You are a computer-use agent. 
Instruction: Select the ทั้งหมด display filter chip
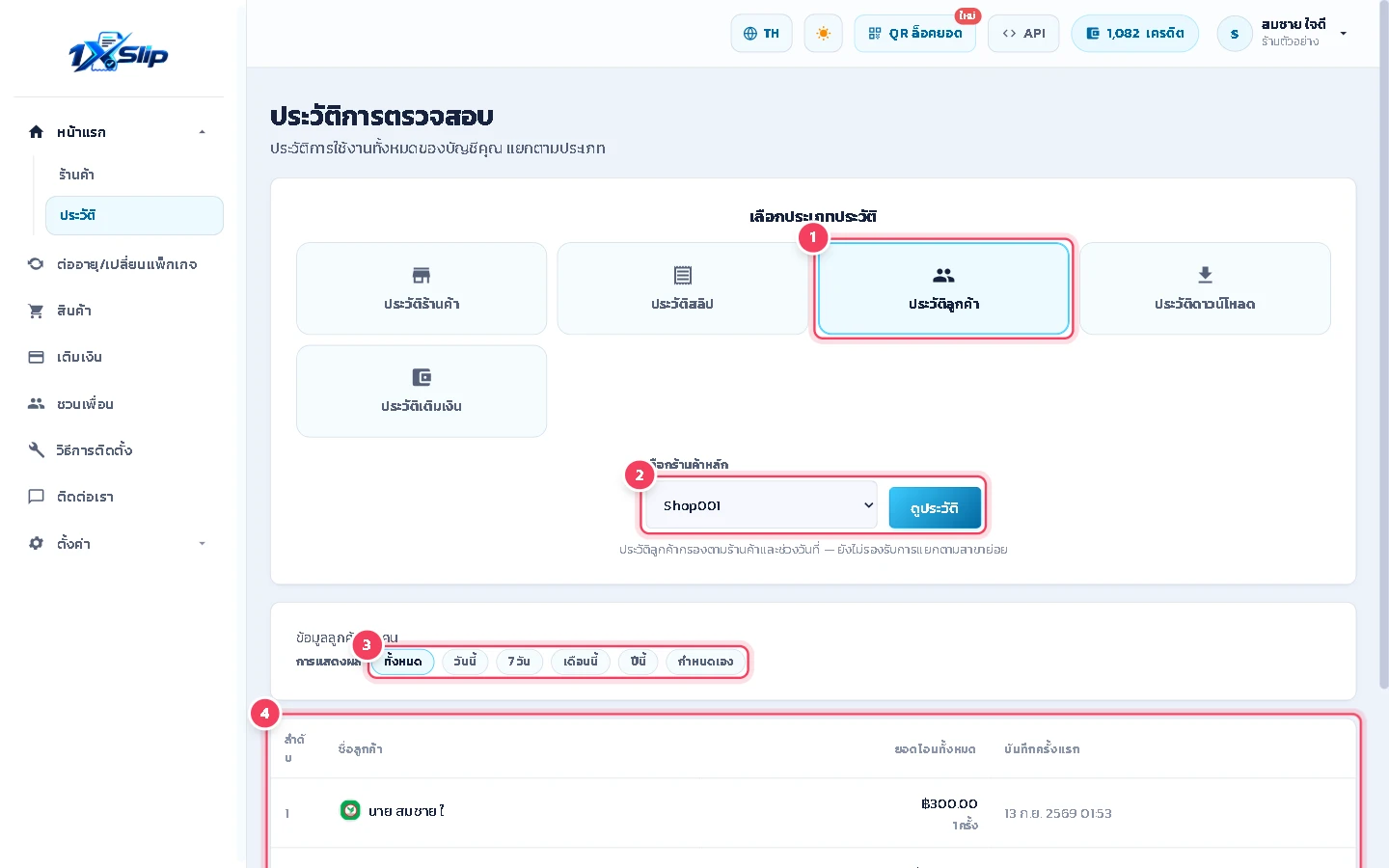tap(403, 662)
